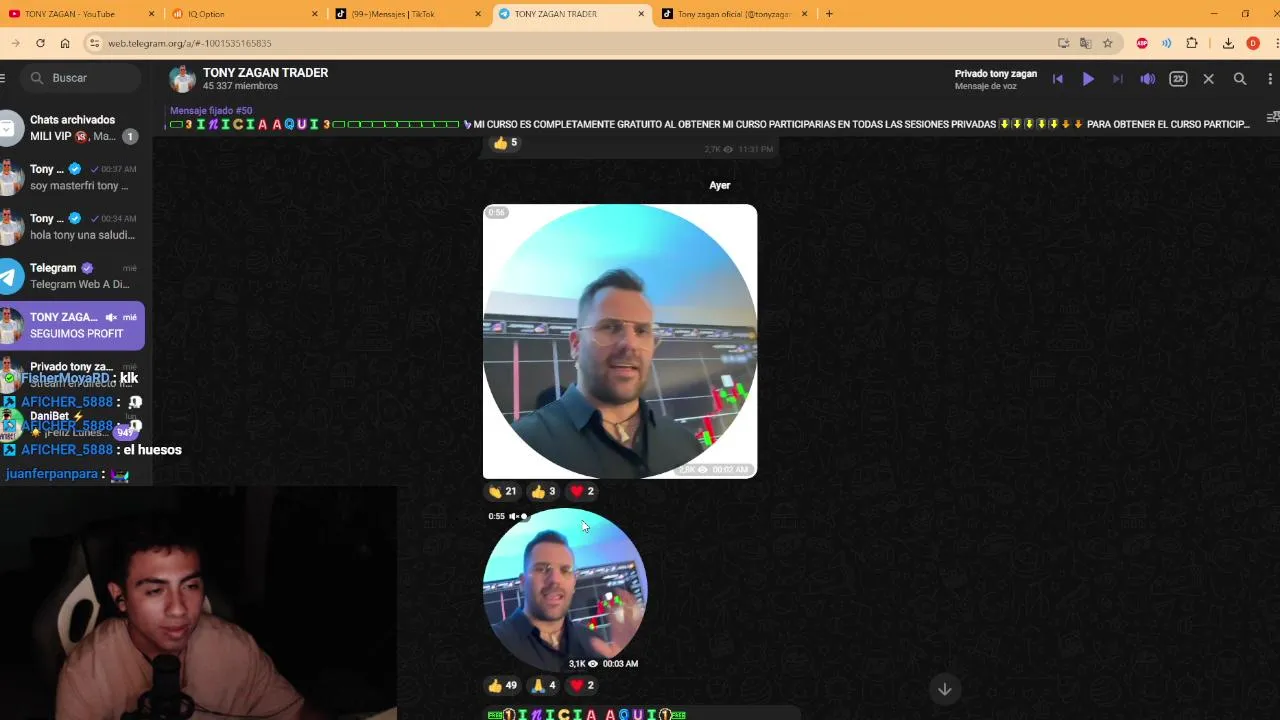Play the voice message in audio player
The width and height of the screenshot is (1280, 720).
(1088, 79)
